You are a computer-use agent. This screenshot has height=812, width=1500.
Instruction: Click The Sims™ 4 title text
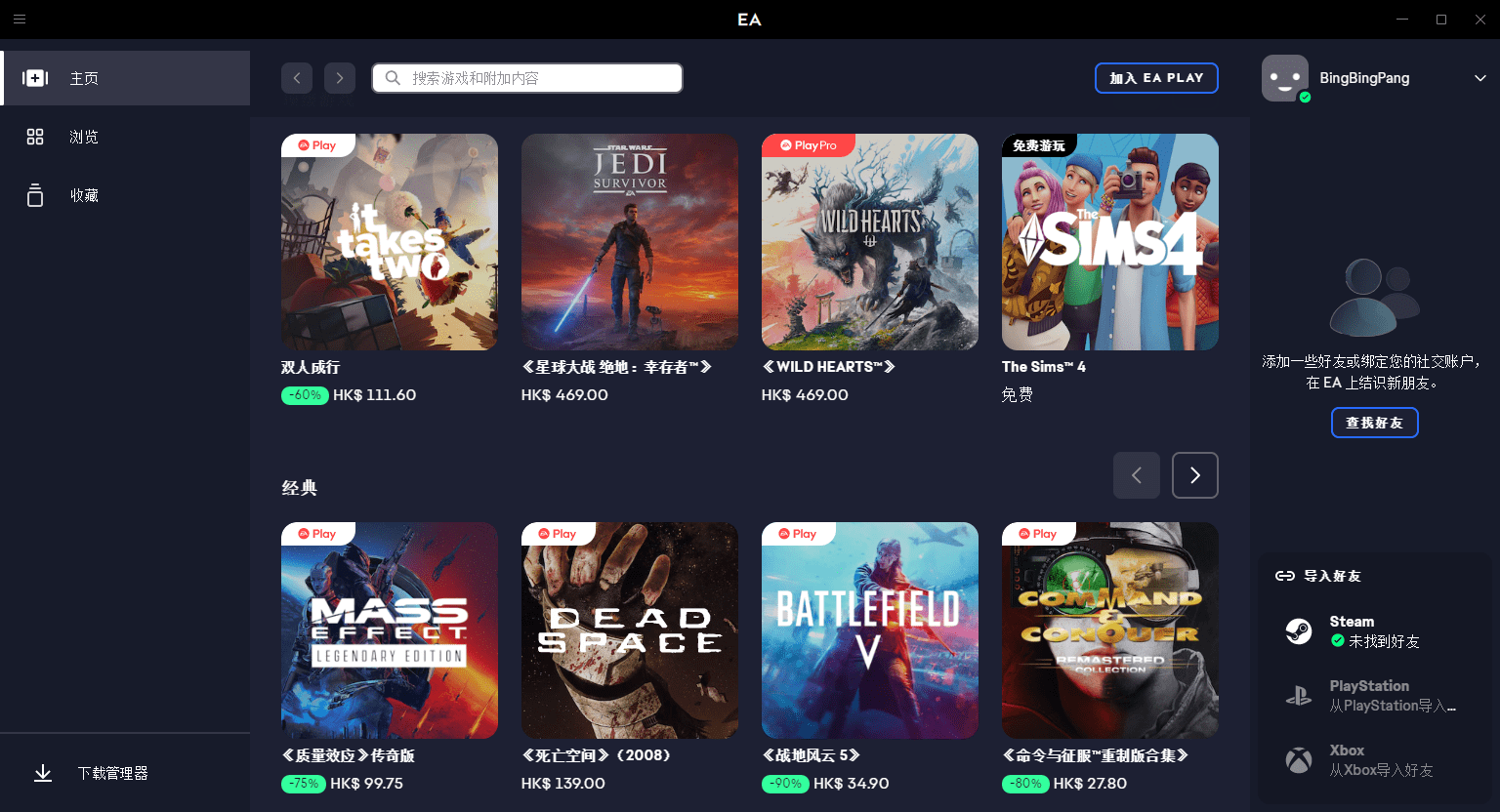[x=1044, y=367]
